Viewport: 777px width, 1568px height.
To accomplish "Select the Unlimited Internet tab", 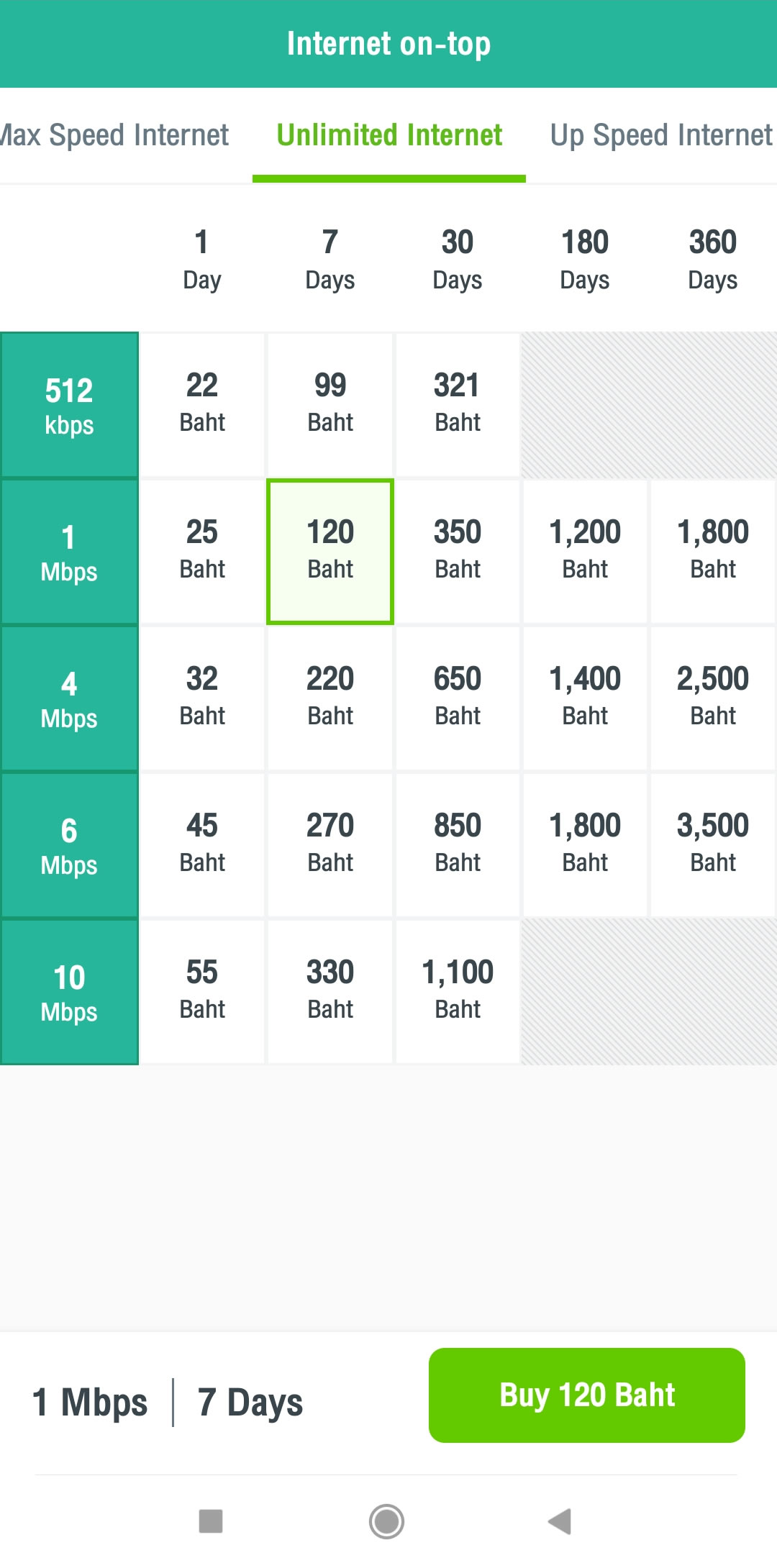I will click(x=389, y=135).
